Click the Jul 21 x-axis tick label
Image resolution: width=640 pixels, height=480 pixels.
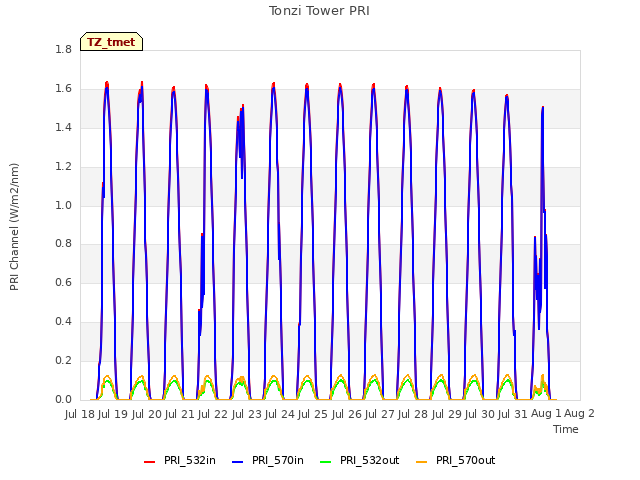click(x=180, y=414)
